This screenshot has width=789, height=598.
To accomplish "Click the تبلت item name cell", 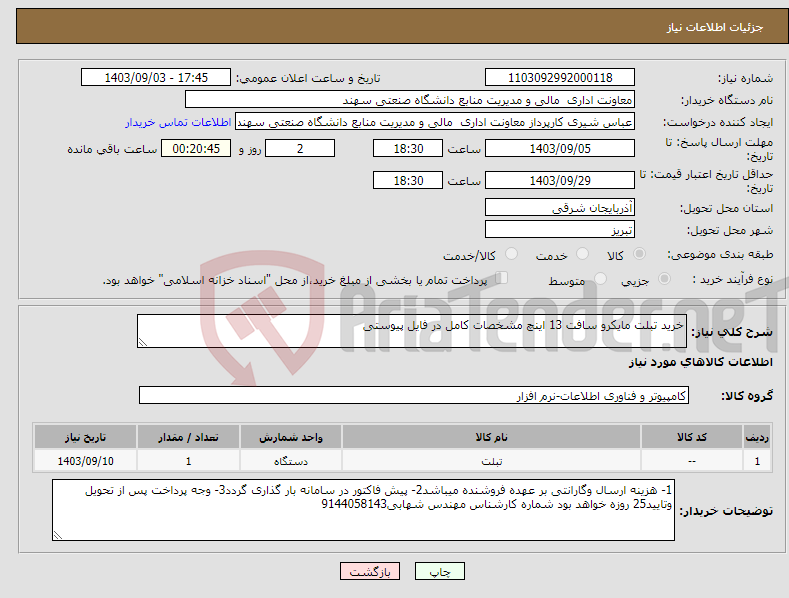I will point(491,461).
